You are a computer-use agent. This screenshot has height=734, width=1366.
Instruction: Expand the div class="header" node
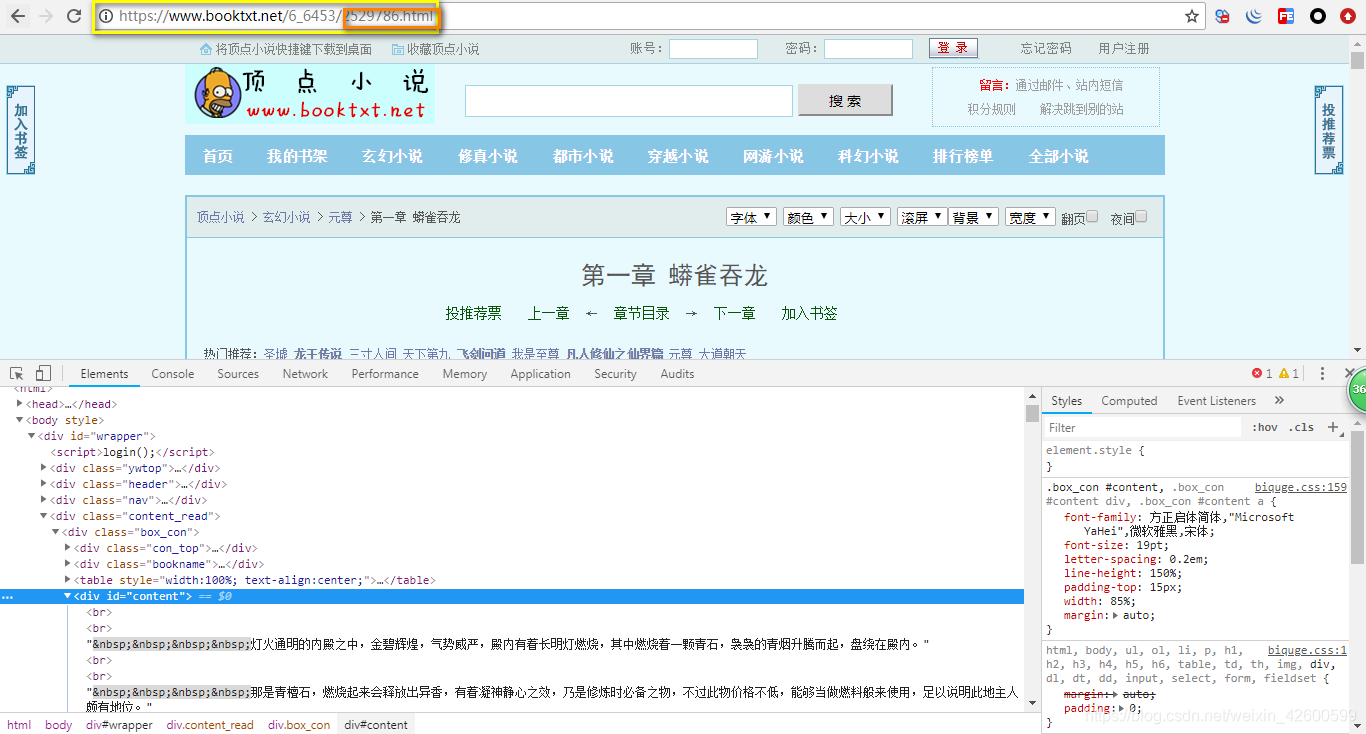[44, 484]
